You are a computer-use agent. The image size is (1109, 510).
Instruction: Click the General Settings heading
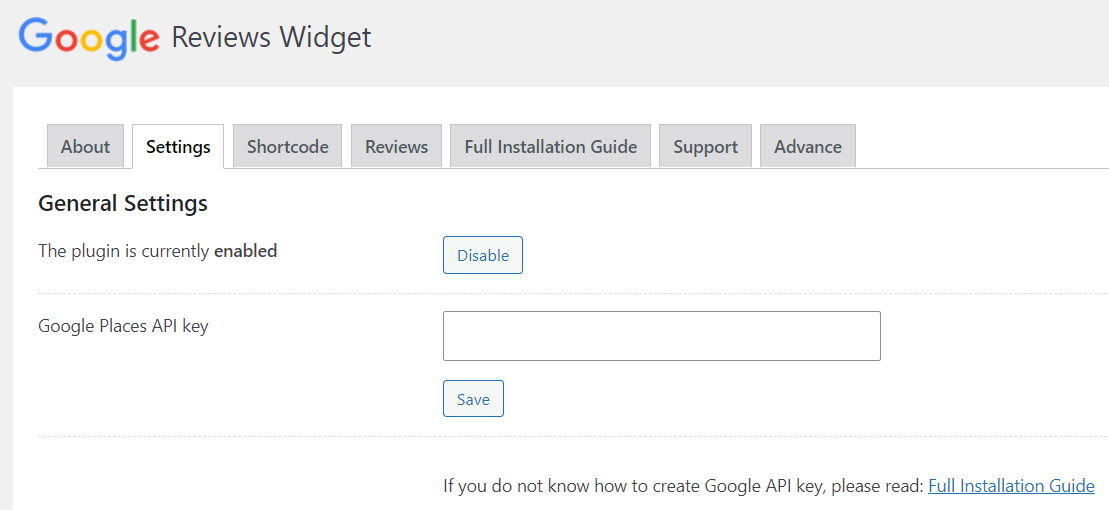click(123, 204)
